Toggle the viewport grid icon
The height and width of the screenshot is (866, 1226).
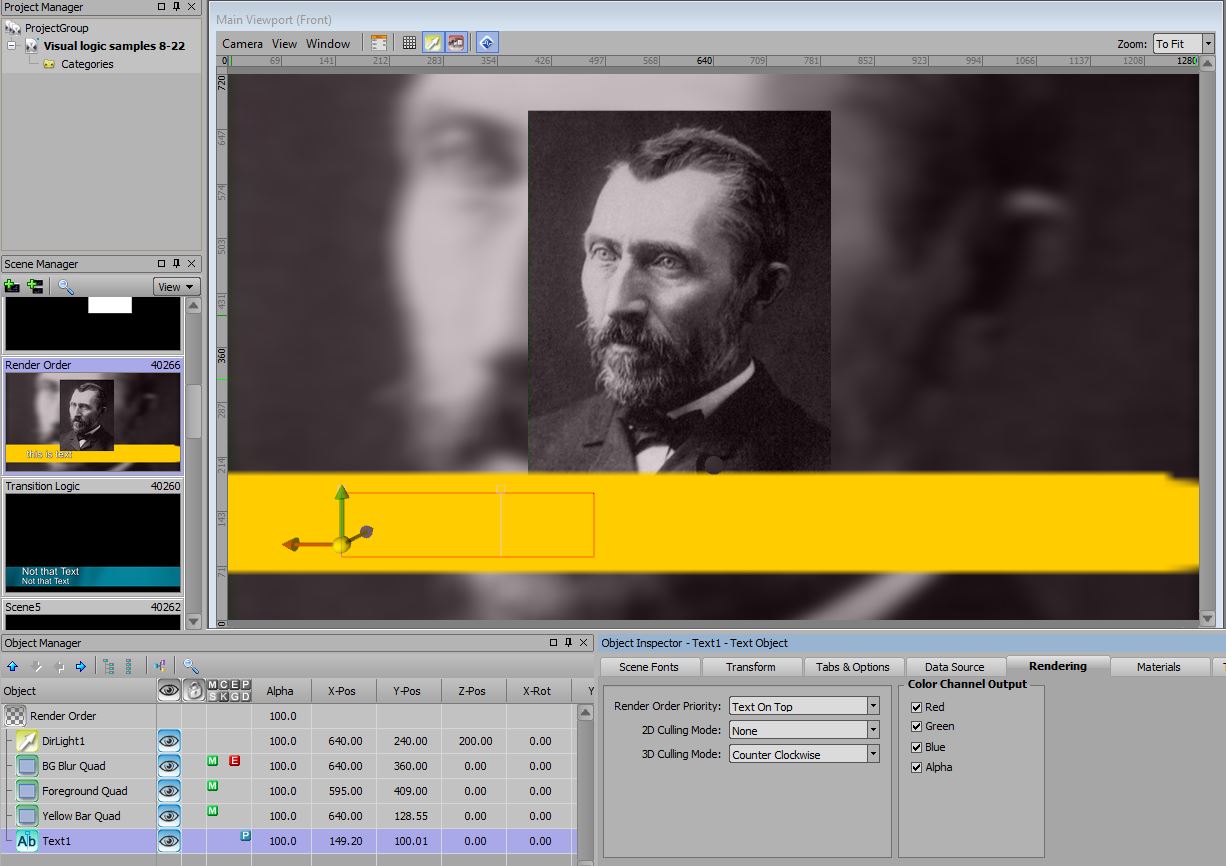(409, 43)
